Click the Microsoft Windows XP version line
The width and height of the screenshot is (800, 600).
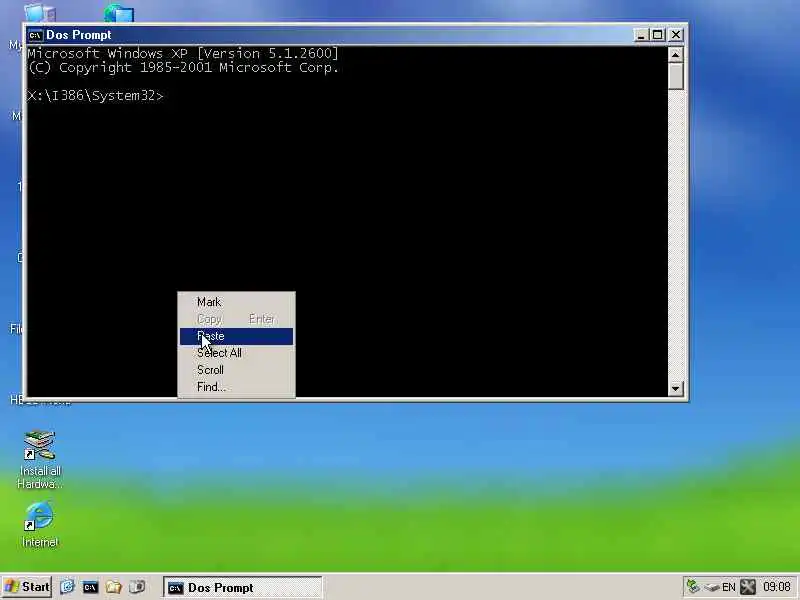183,53
